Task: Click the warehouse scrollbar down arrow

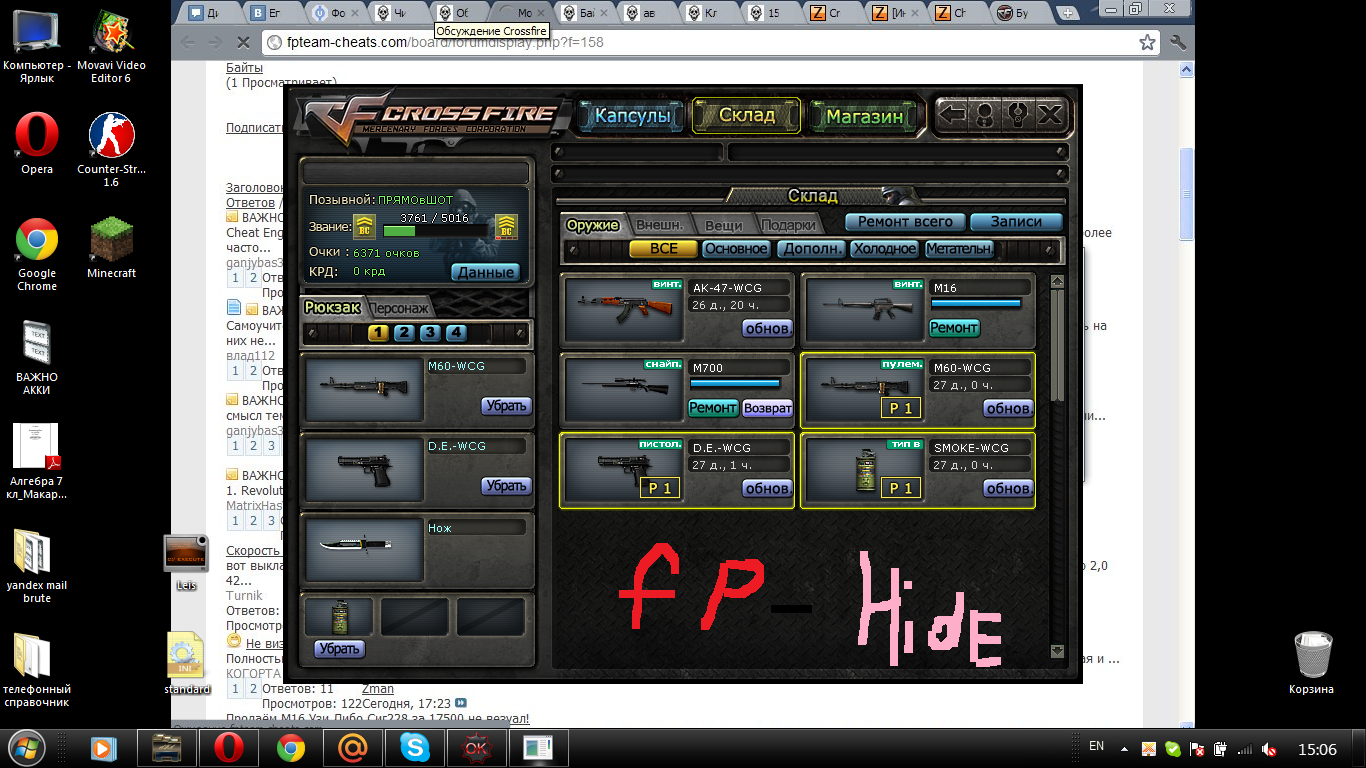Action: point(1057,651)
